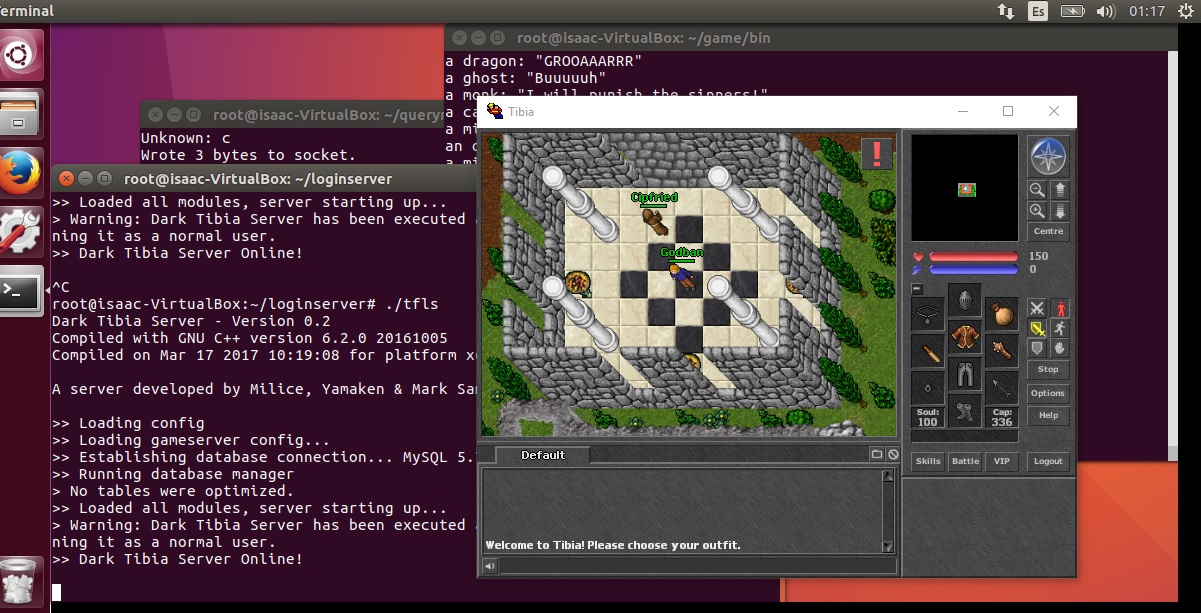The height and width of the screenshot is (613, 1201).
Task: Zoom in the Tibia minimap
Action: [x=1037, y=211]
